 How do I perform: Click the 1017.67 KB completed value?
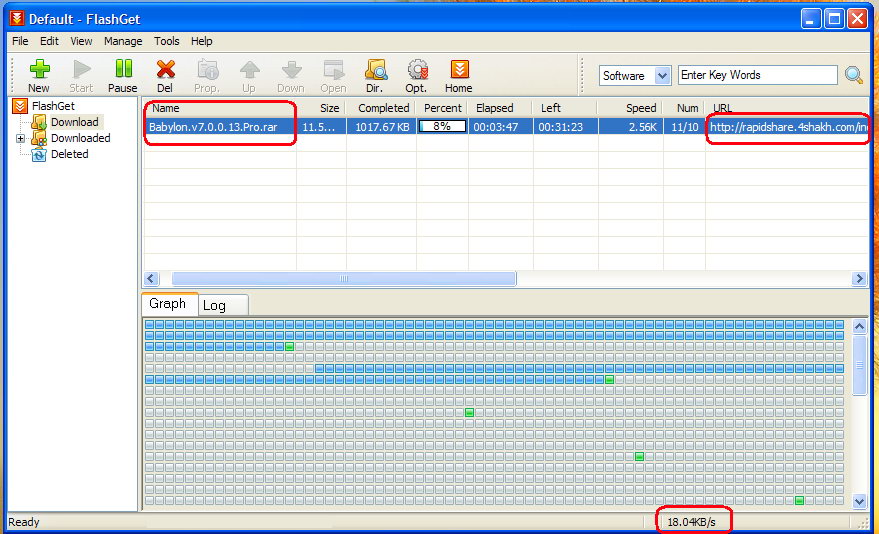tap(382, 127)
